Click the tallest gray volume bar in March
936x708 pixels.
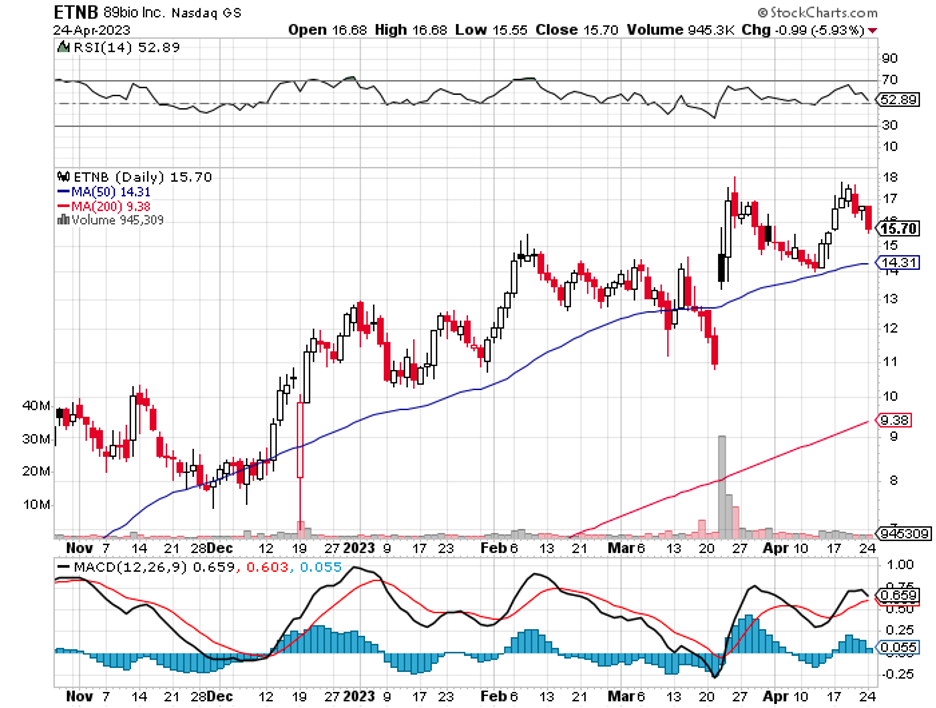722,487
